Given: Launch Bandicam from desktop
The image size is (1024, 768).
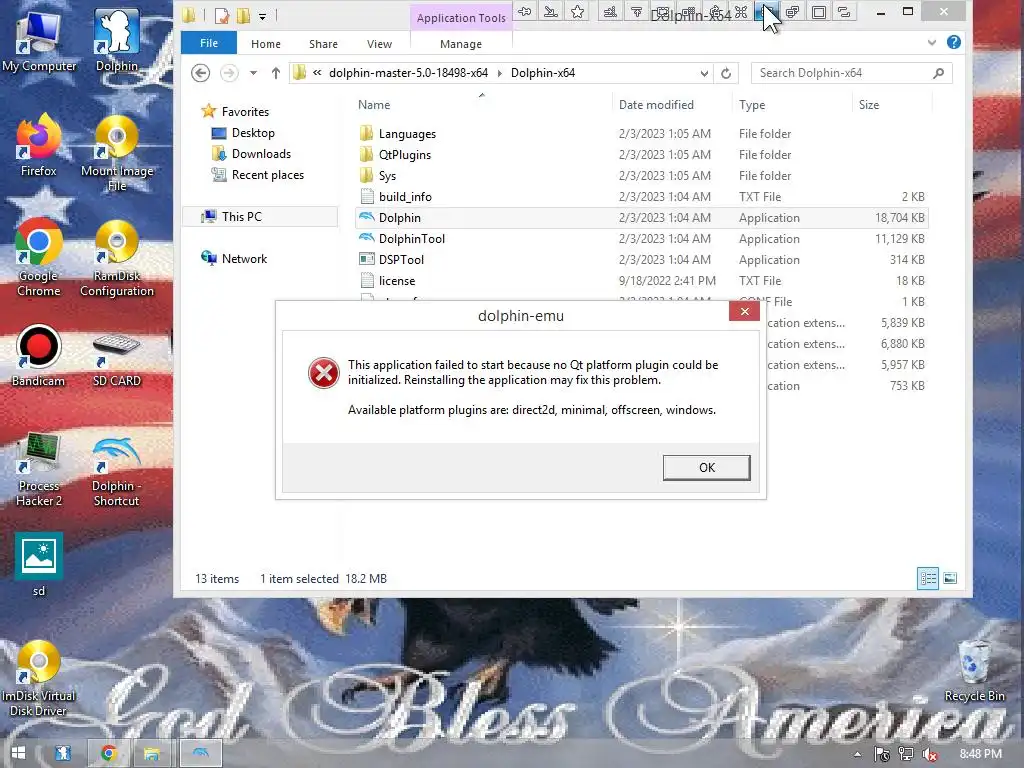Looking at the screenshot, I should (x=39, y=355).
